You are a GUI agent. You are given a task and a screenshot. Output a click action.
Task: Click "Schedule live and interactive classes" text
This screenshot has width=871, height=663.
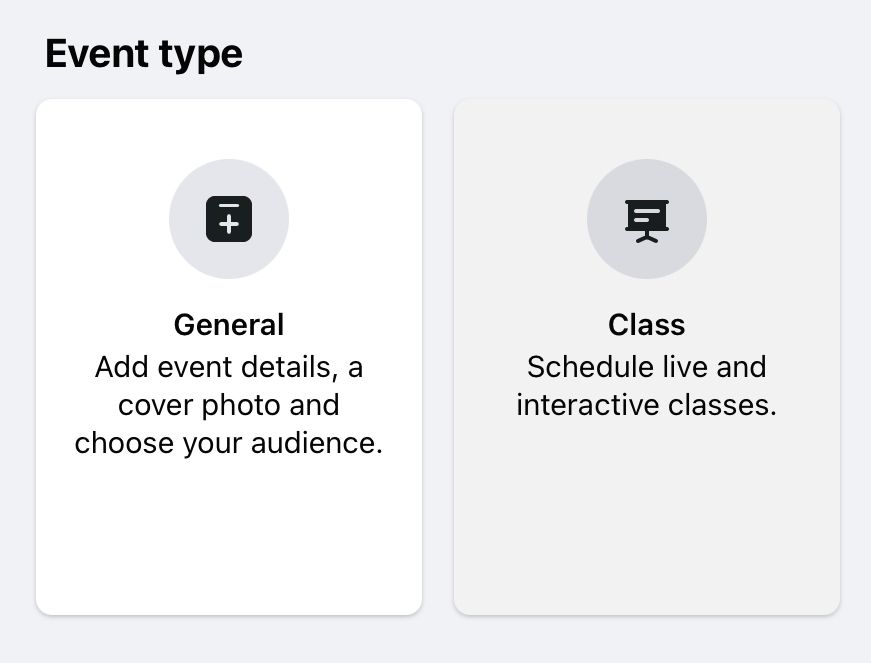(x=646, y=387)
